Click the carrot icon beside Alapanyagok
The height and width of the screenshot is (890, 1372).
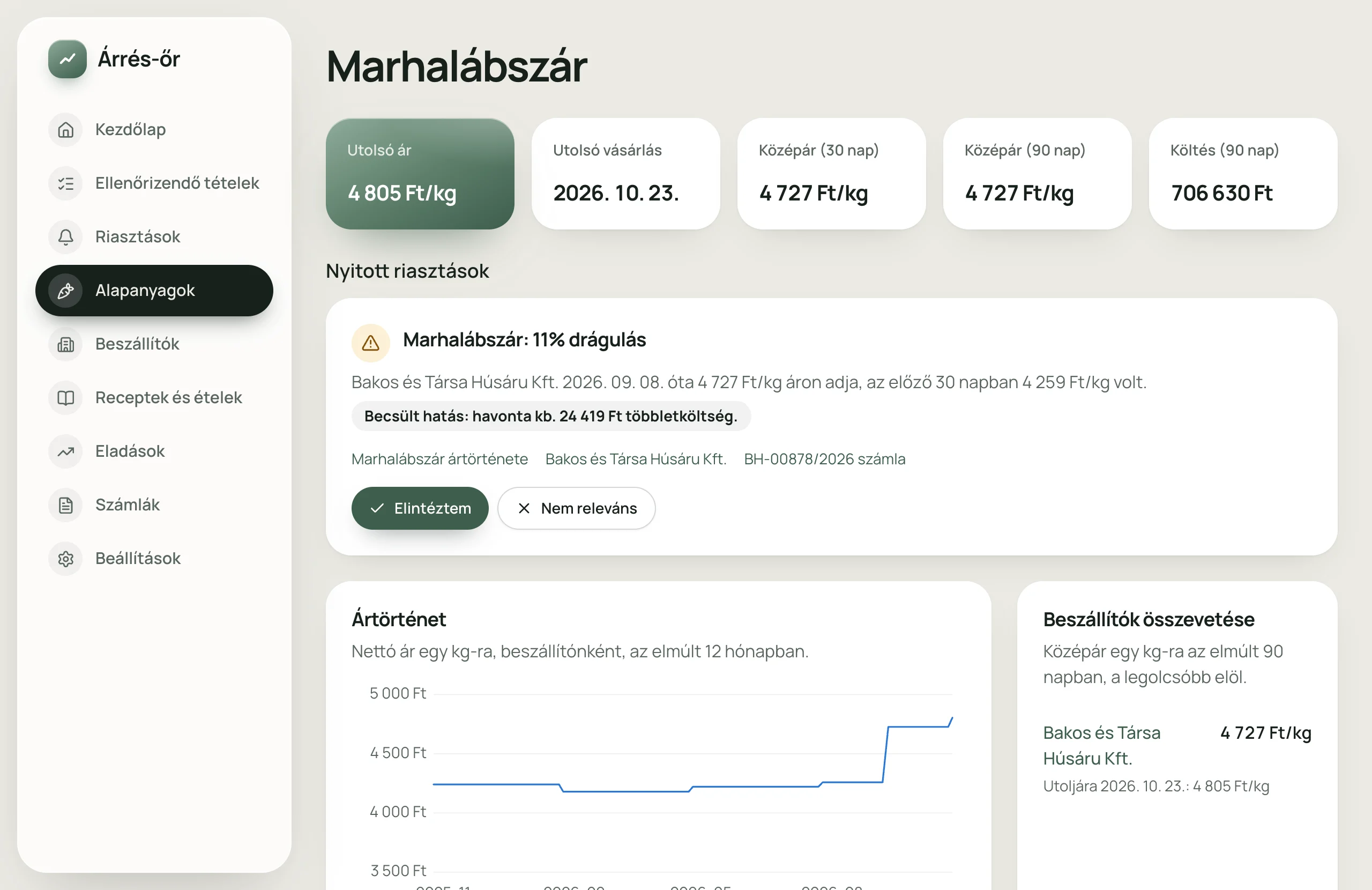pos(66,291)
